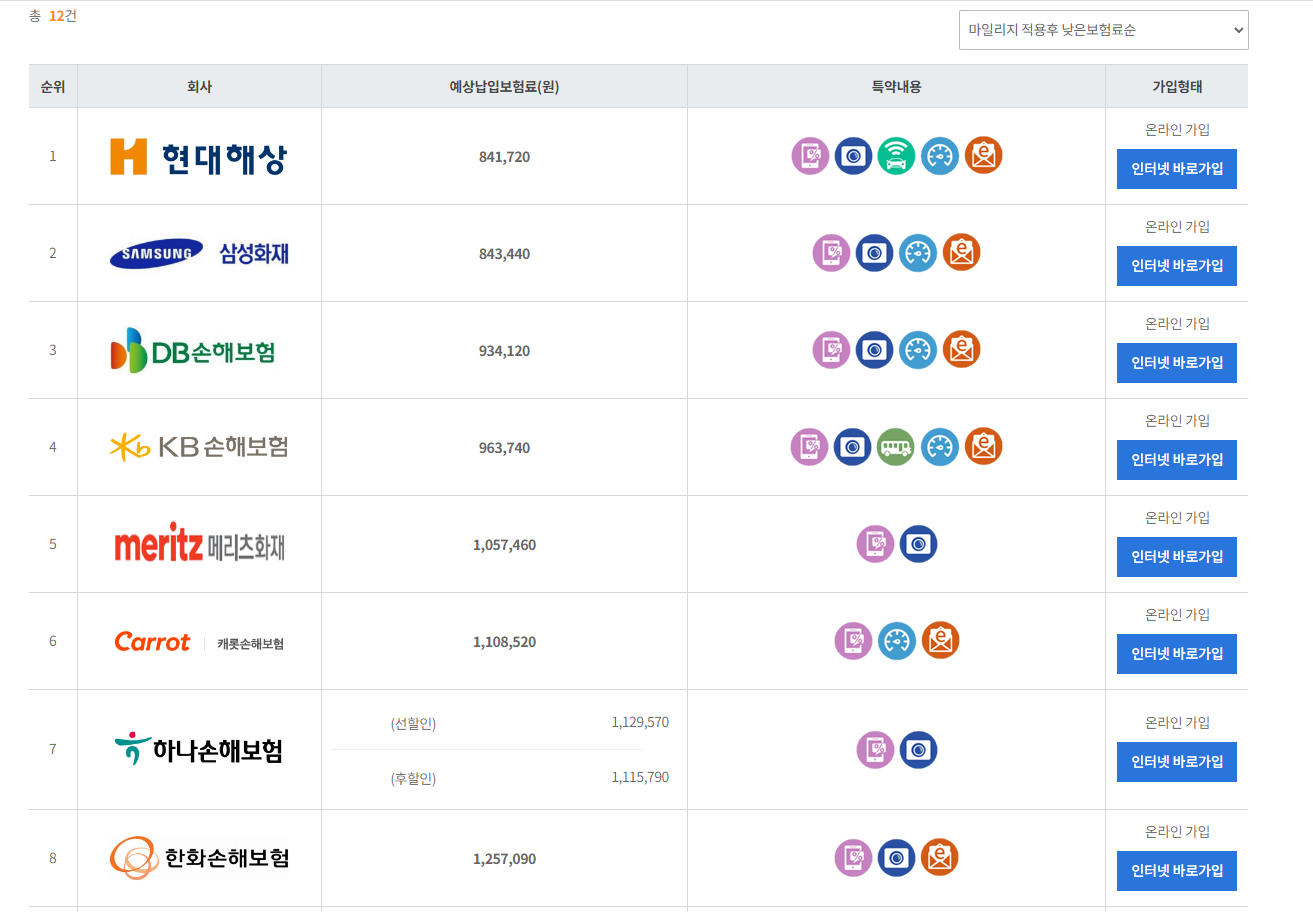
Task: Click (선할인) premium value 1,129,570
Action: coord(640,722)
